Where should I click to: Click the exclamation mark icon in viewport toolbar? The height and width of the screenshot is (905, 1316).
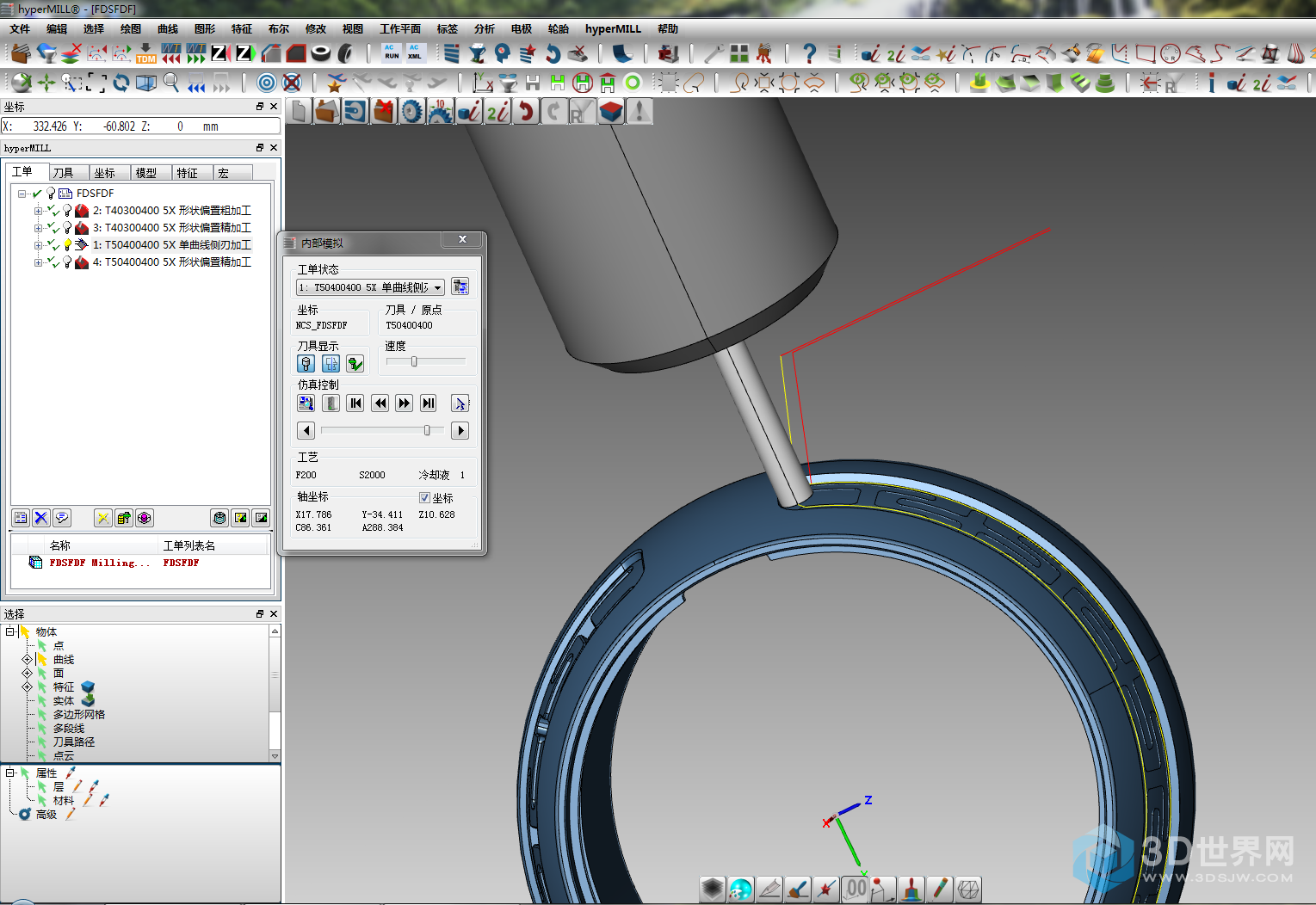639,112
